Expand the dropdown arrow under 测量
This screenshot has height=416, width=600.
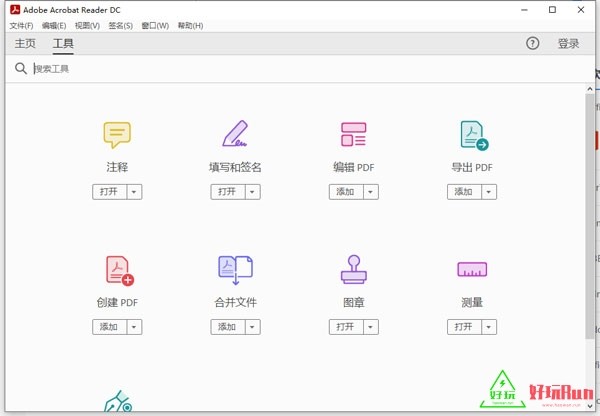coord(489,327)
